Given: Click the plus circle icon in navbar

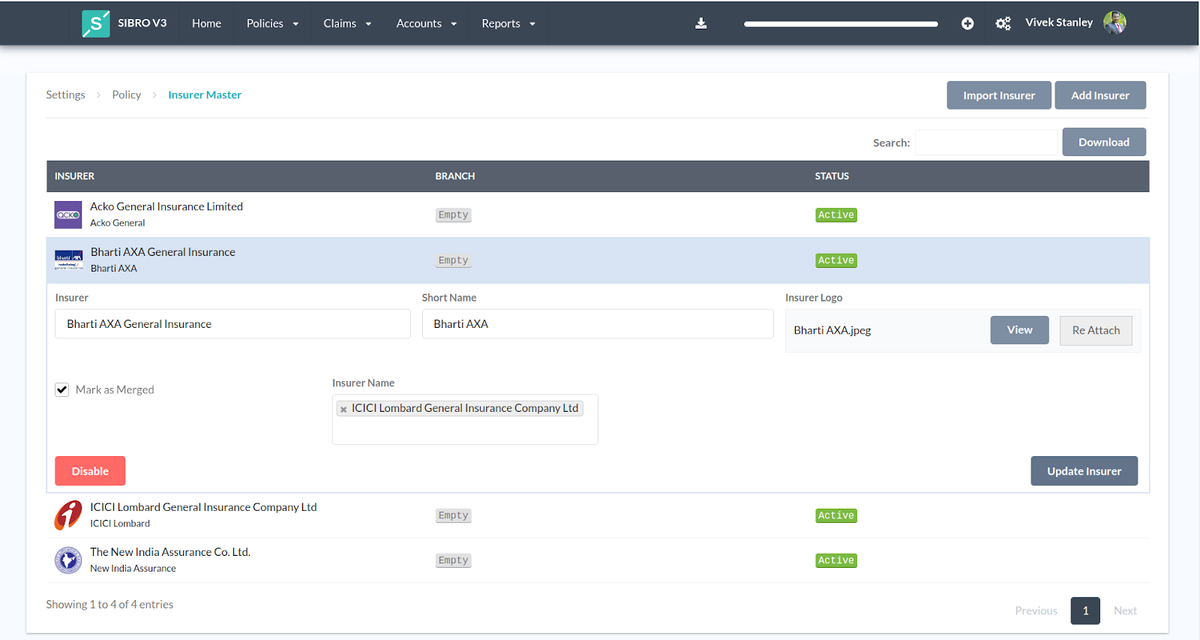Looking at the screenshot, I should click(967, 23).
